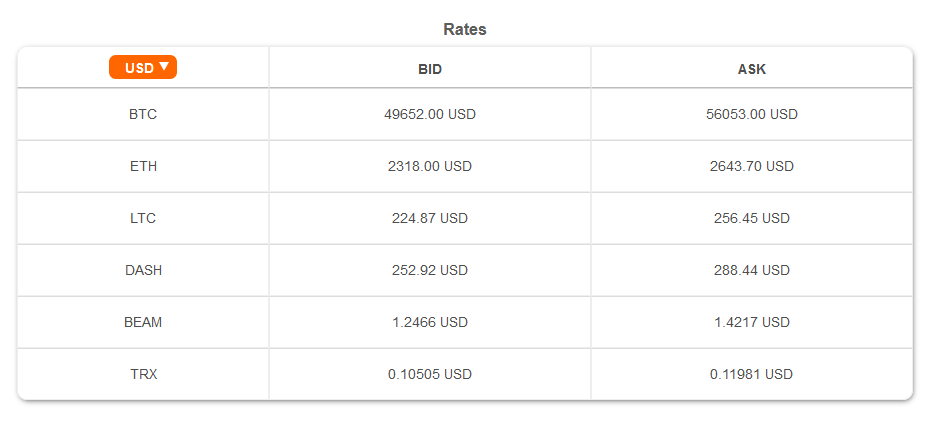Select the BEAM row label
937x431 pixels.
143,322
